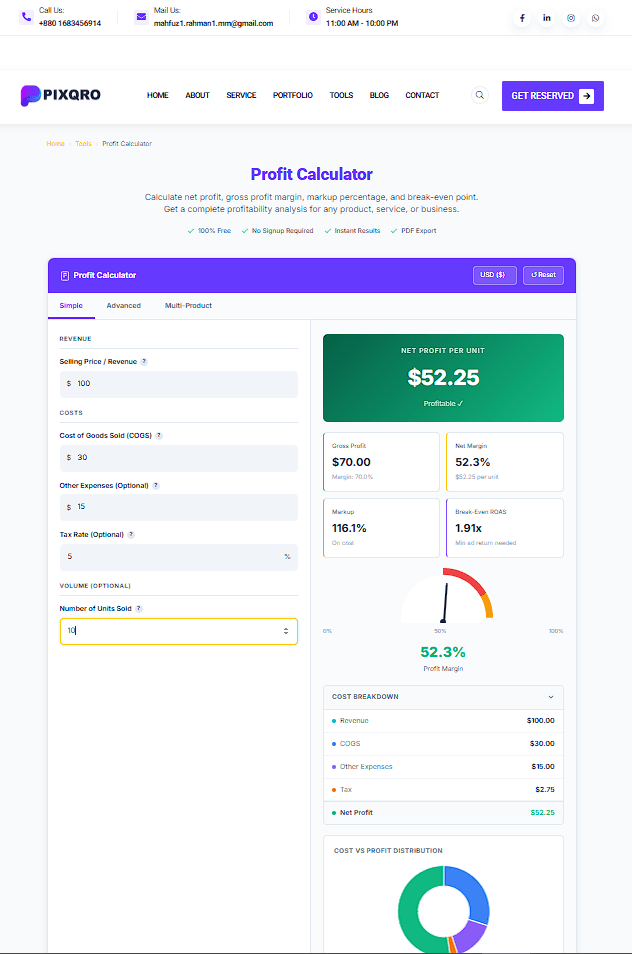The image size is (632, 954).
Task: Open the LinkedIn social icon
Action: 546,18
